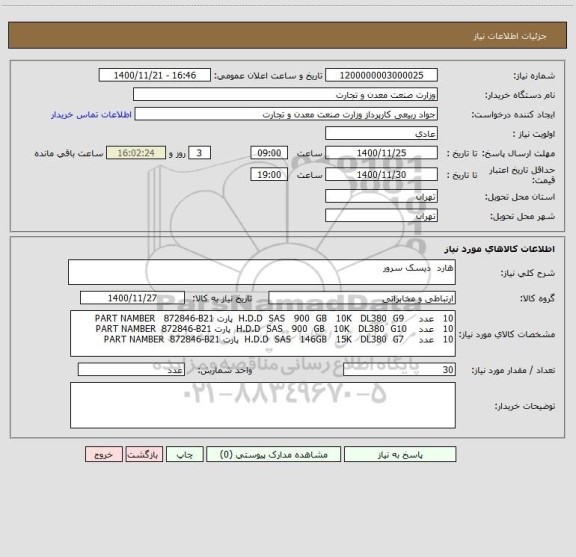Click general description field هارد دیسک سرور
576x557 pixels.
click(x=262, y=272)
